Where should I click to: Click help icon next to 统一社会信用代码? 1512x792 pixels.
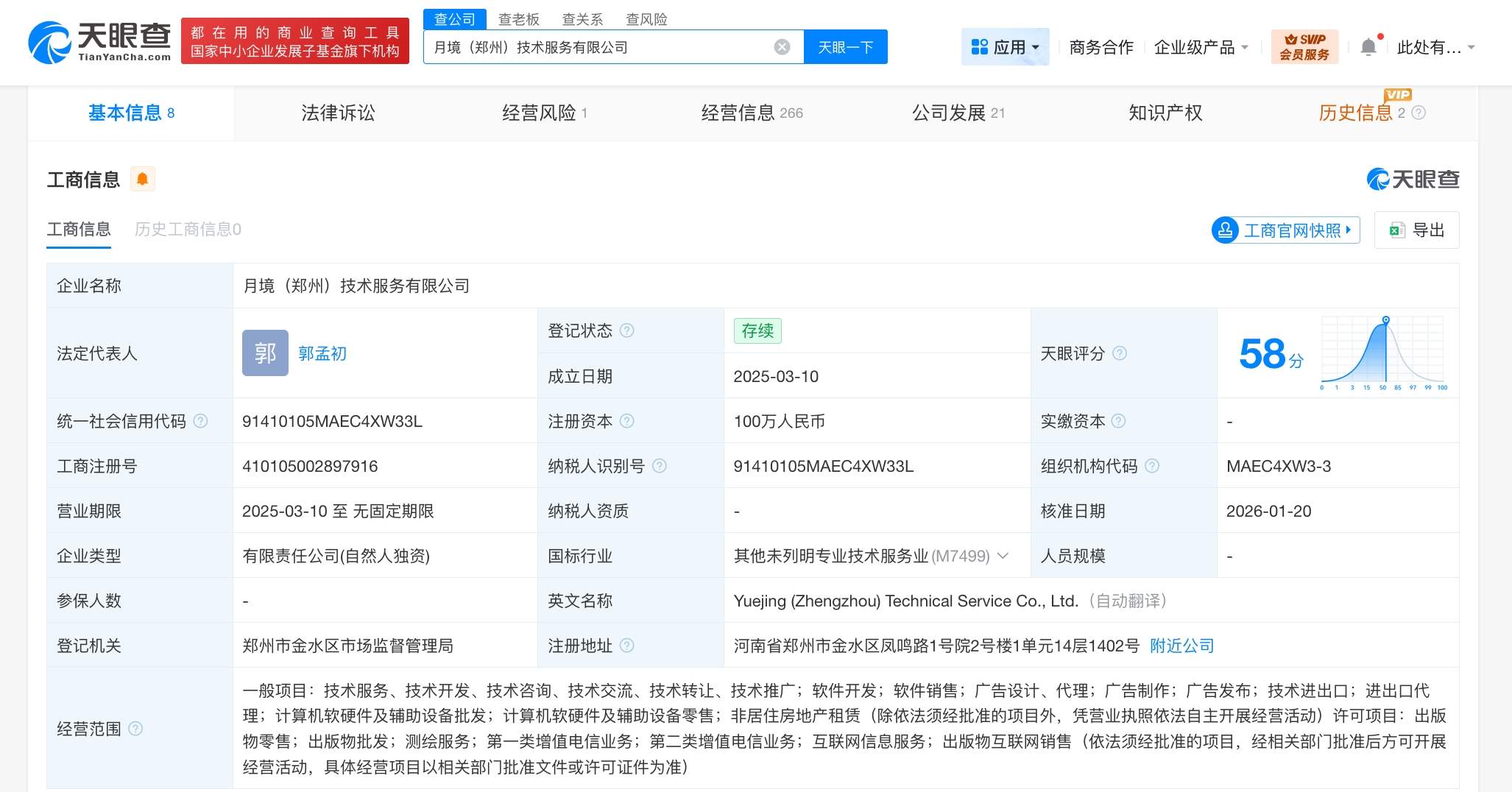pyautogui.click(x=200, y=421)
